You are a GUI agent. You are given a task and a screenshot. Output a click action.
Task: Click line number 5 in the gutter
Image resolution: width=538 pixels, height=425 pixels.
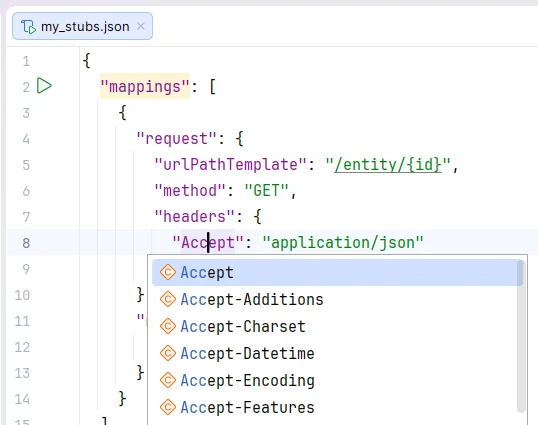(26, 165)
